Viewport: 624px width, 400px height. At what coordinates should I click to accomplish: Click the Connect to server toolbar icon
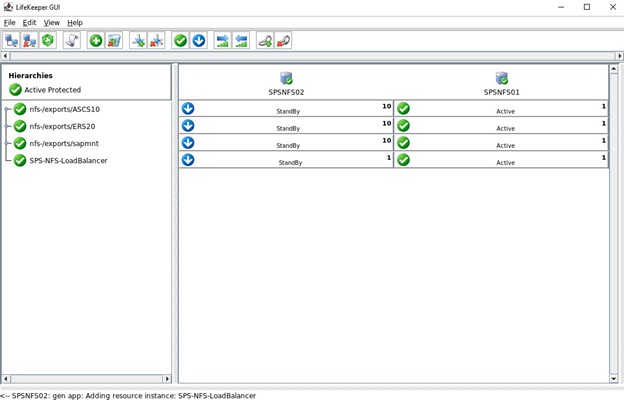[12, 41]
